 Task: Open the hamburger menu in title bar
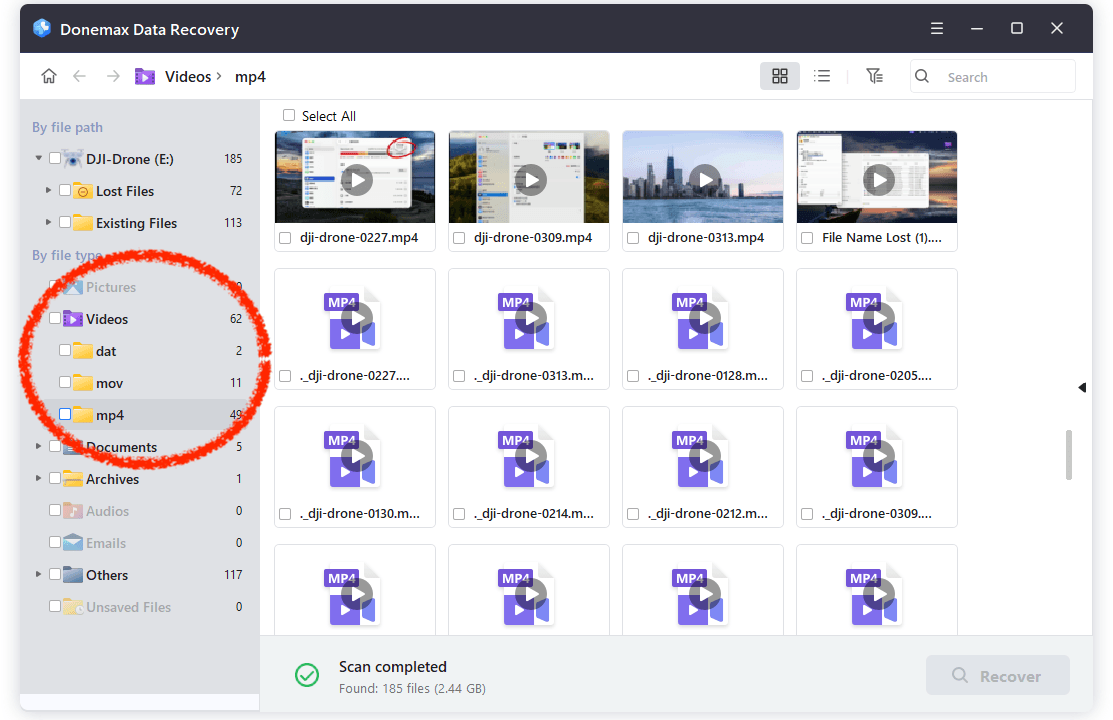(936, 28)
